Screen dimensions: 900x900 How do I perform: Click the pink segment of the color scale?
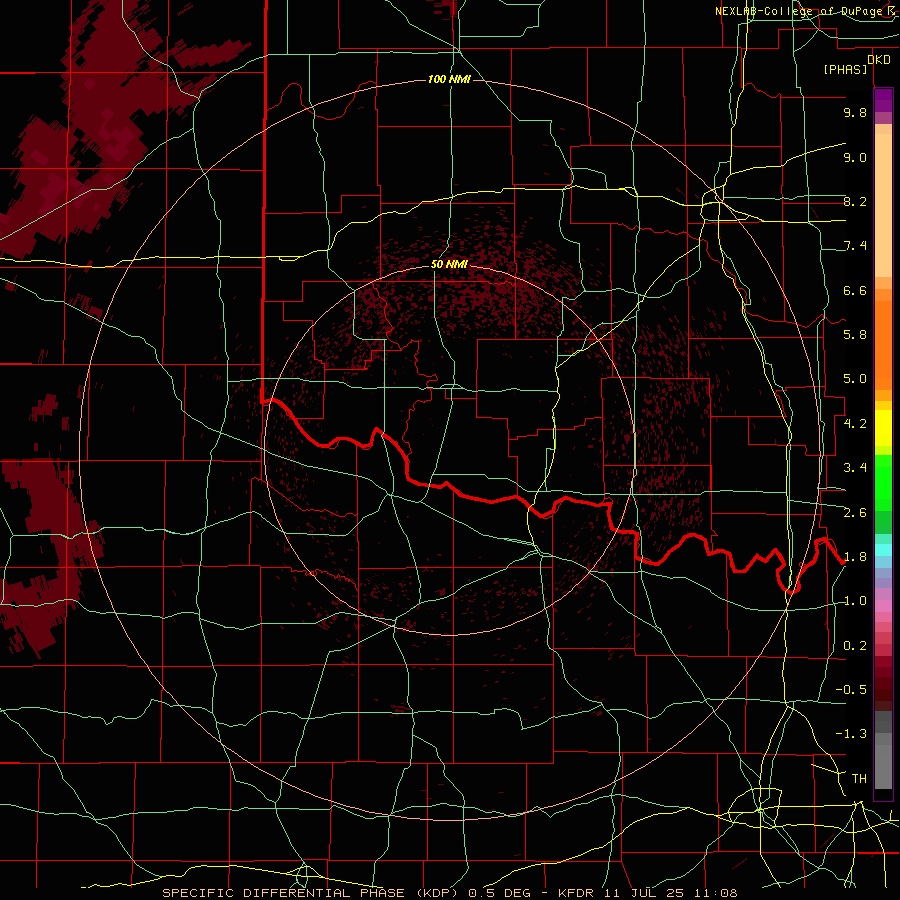883,606
